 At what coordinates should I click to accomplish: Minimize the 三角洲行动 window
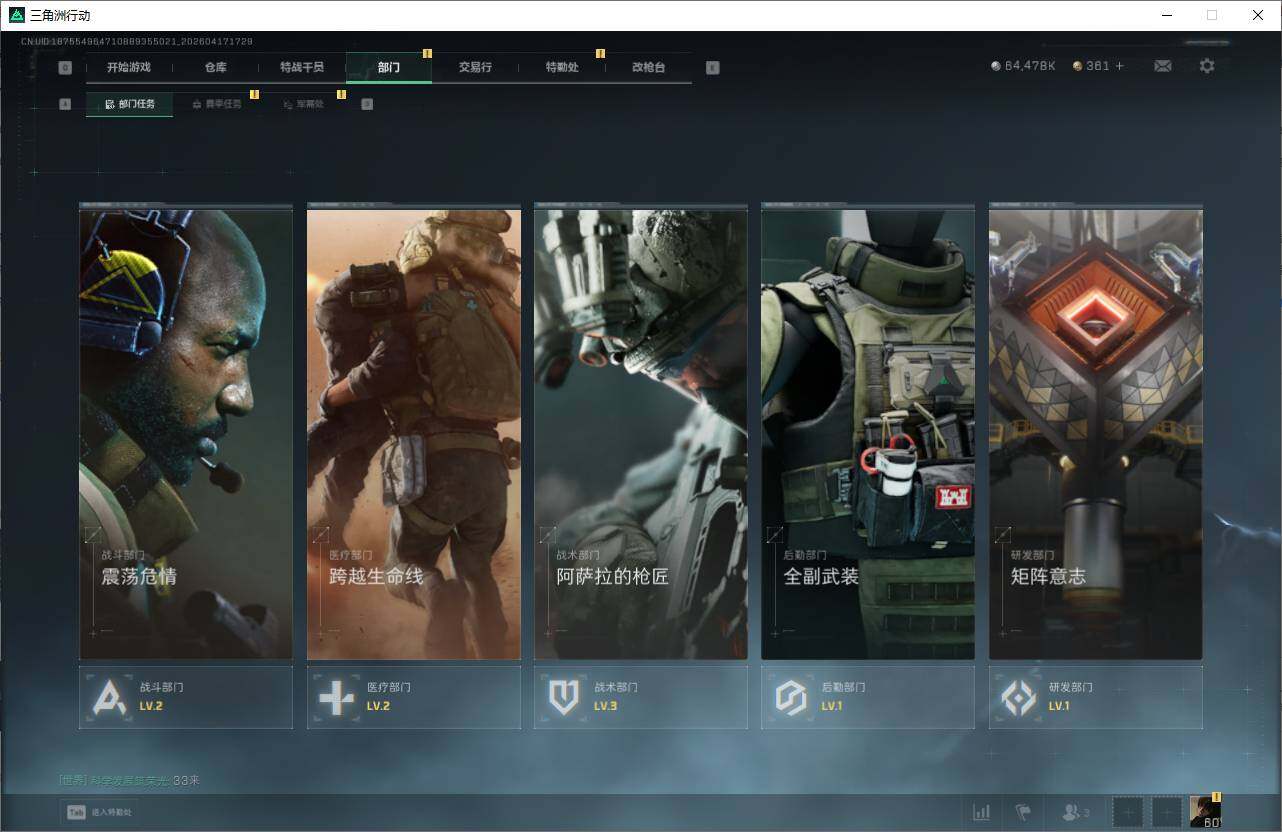1166,15
